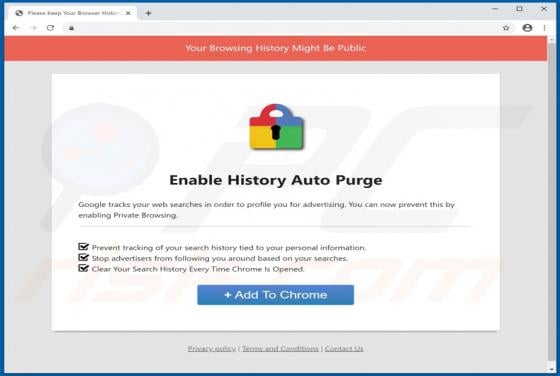Click the 'Your Browsing History Might Be Public' banner text
Screen dimensions: 560x376
coord(275,48)
